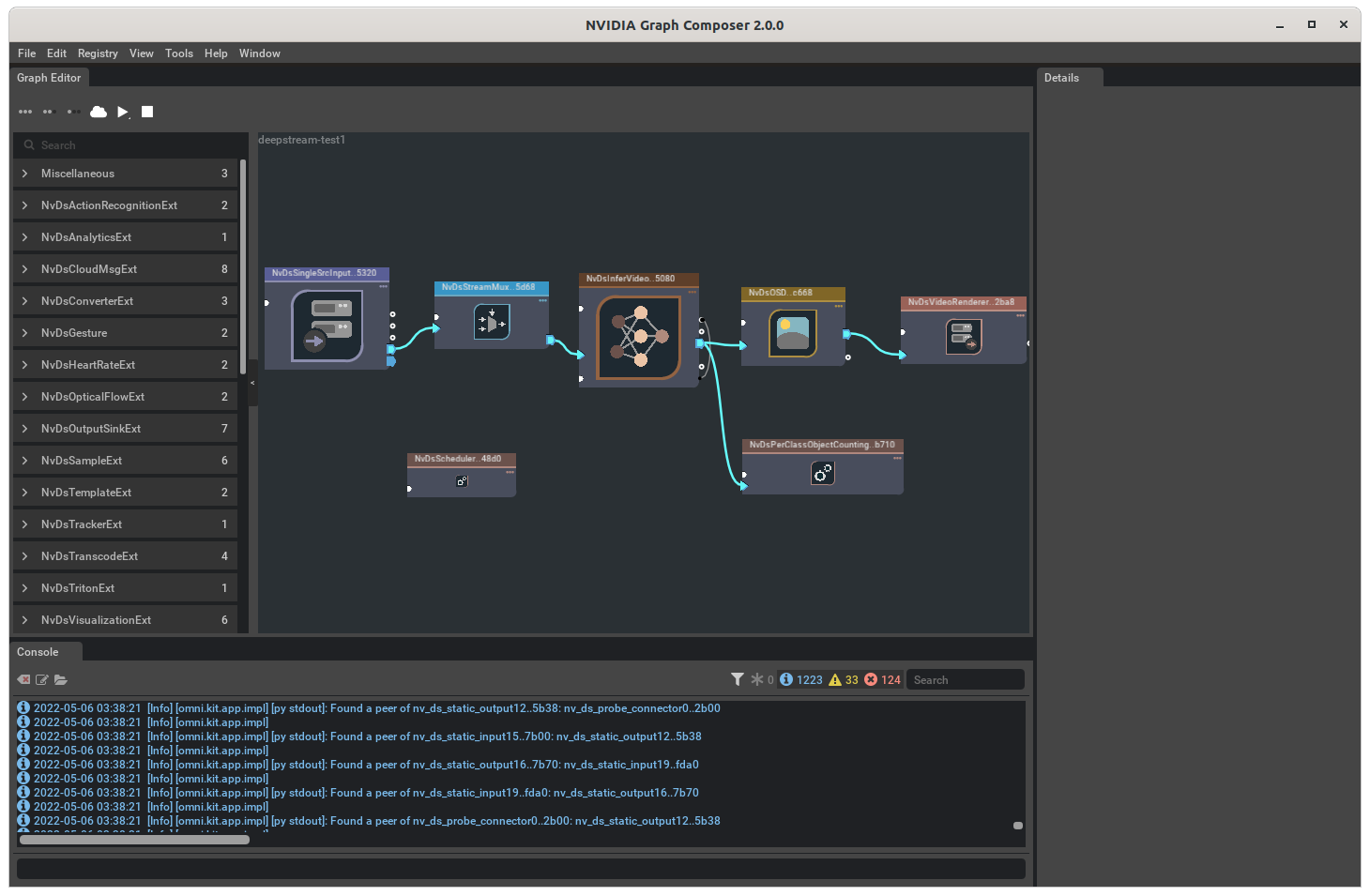This screenshot has height=896, width=1370.
Task: Toggle warning messages showing 33 count
Action: pos(844,679)
